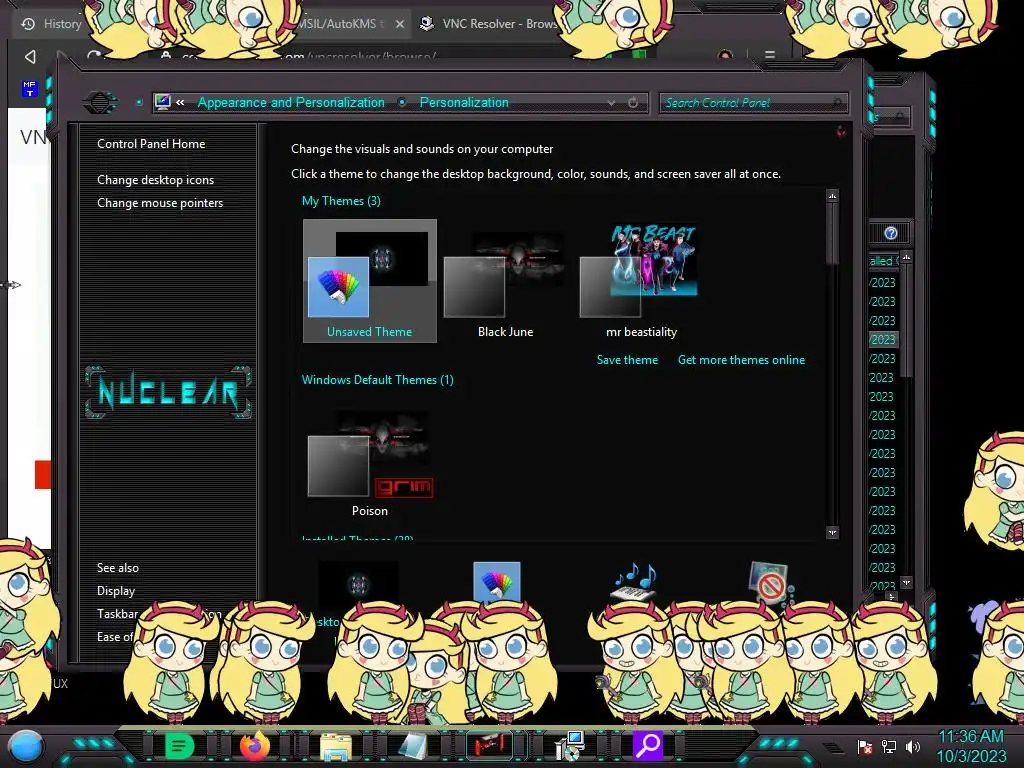1024x768 pixels.
Task: Open the Window Color rainbow swatch icon
Action: click(496, 581)
